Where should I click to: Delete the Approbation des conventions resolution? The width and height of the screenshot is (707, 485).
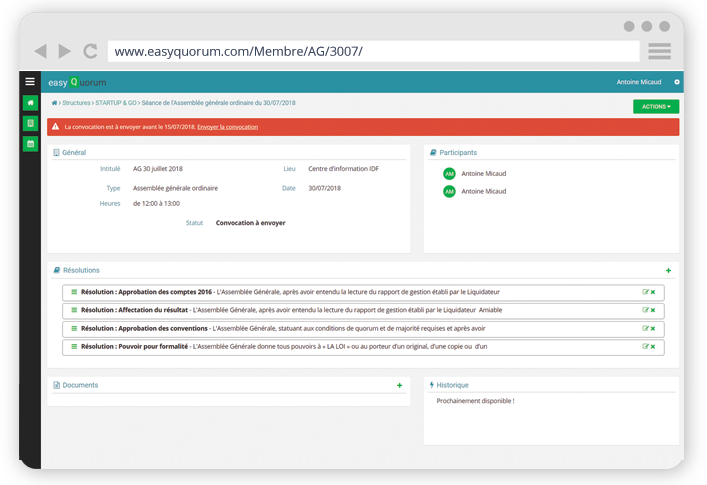[x=653, y=328]
